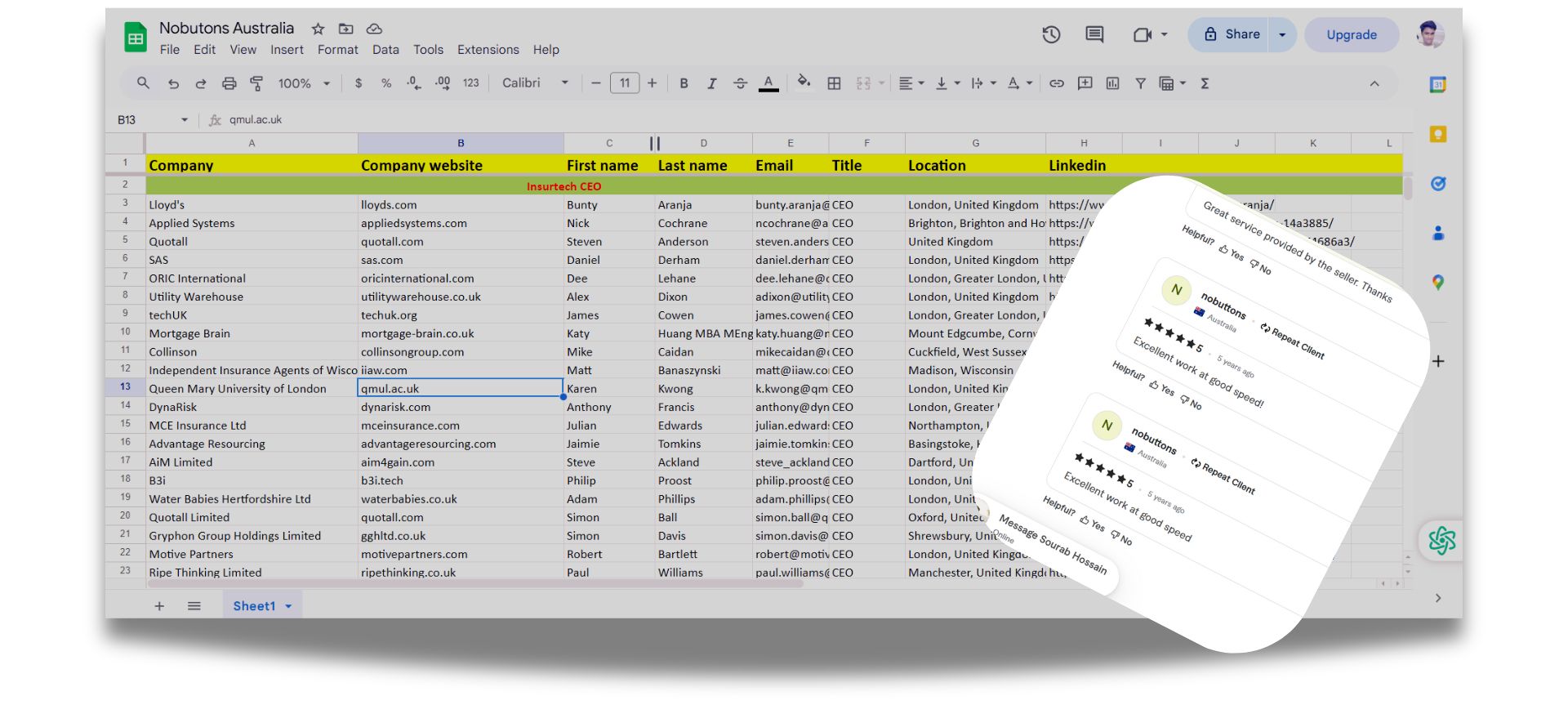Insert a link with the link icon
The width and height of the screenshot is (1568, 705).
click(1057, 83)
